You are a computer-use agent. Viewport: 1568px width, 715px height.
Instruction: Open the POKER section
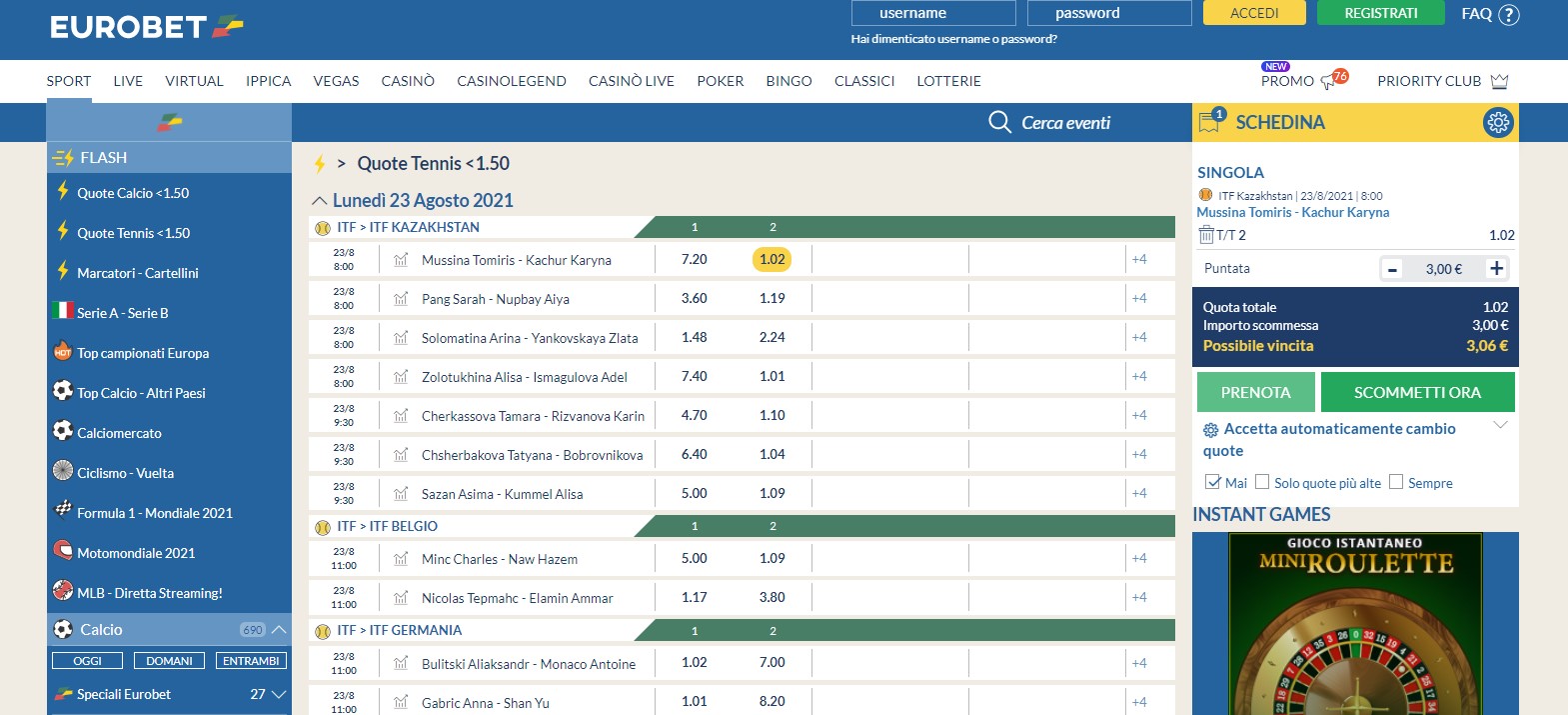[721, 81]
